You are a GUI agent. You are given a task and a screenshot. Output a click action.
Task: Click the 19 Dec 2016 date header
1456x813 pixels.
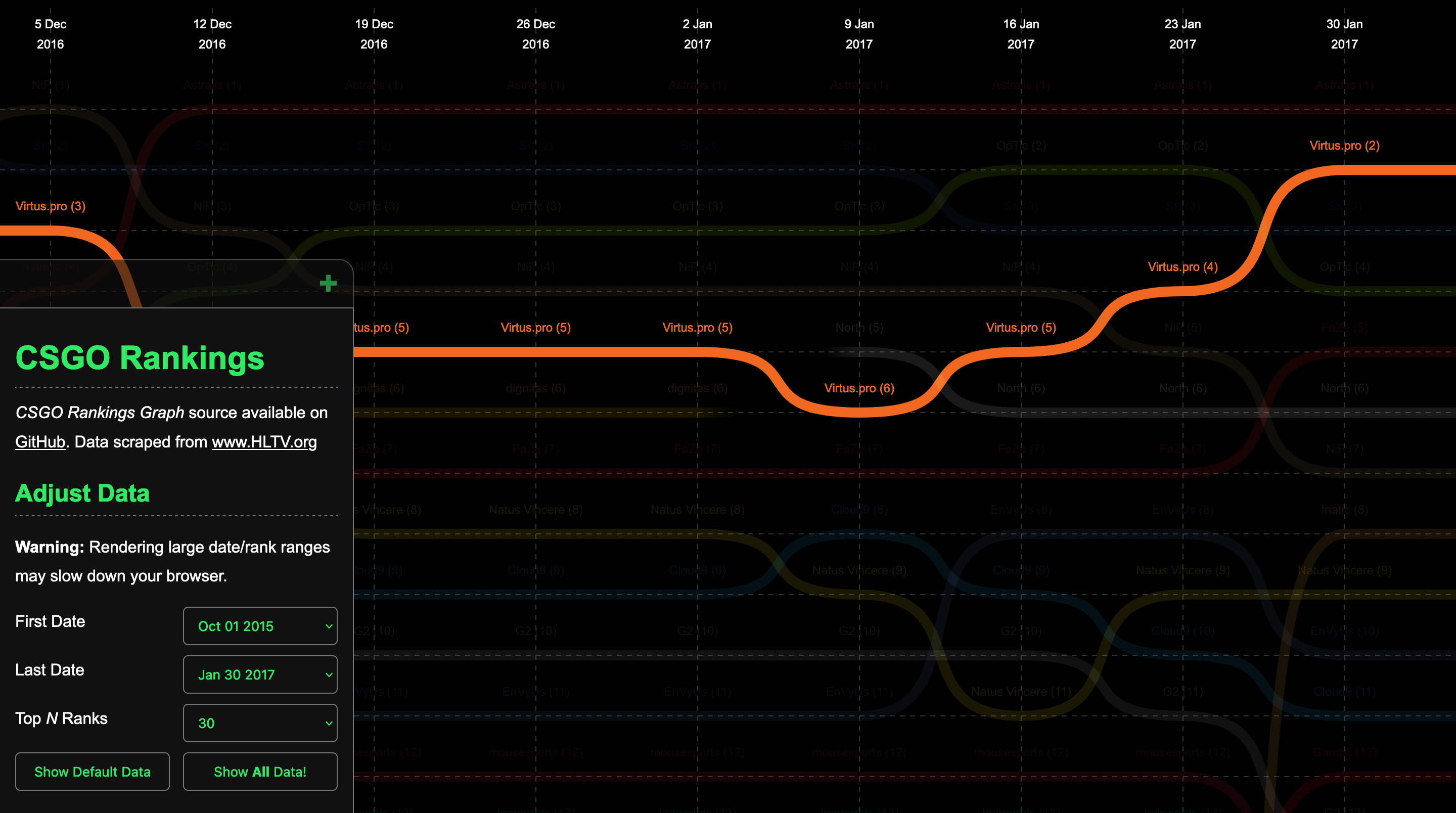coord(374,34)
